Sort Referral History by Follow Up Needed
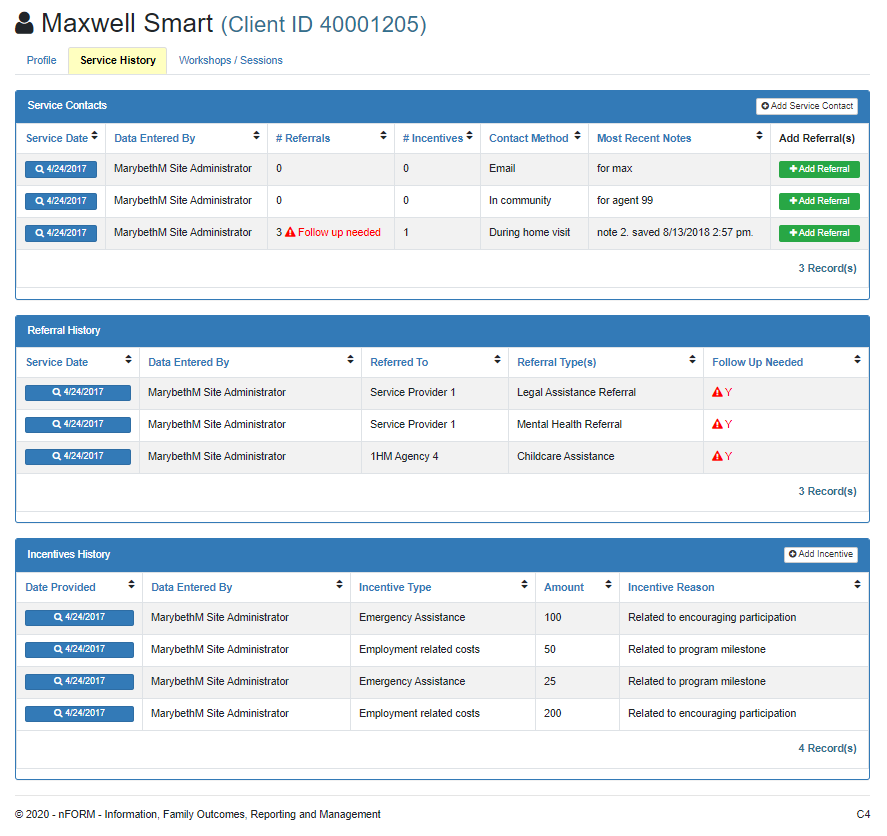 (x=857, y=360)
